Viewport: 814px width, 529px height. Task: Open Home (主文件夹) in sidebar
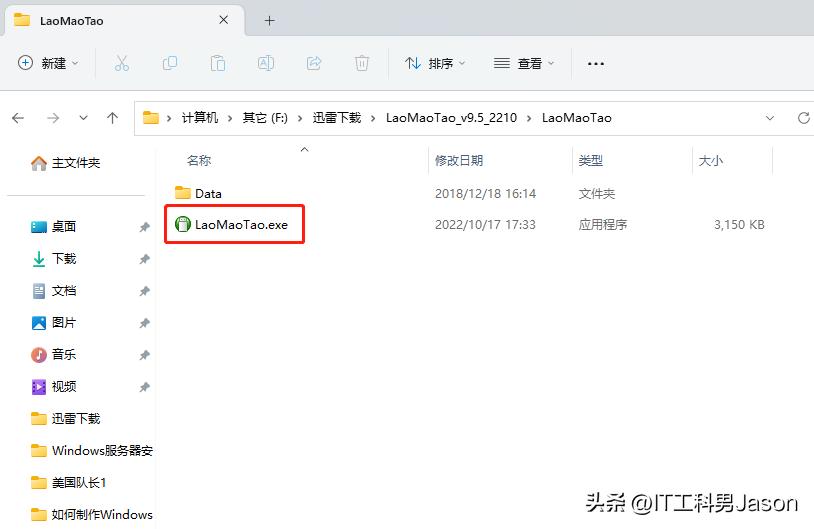point(65,163)
